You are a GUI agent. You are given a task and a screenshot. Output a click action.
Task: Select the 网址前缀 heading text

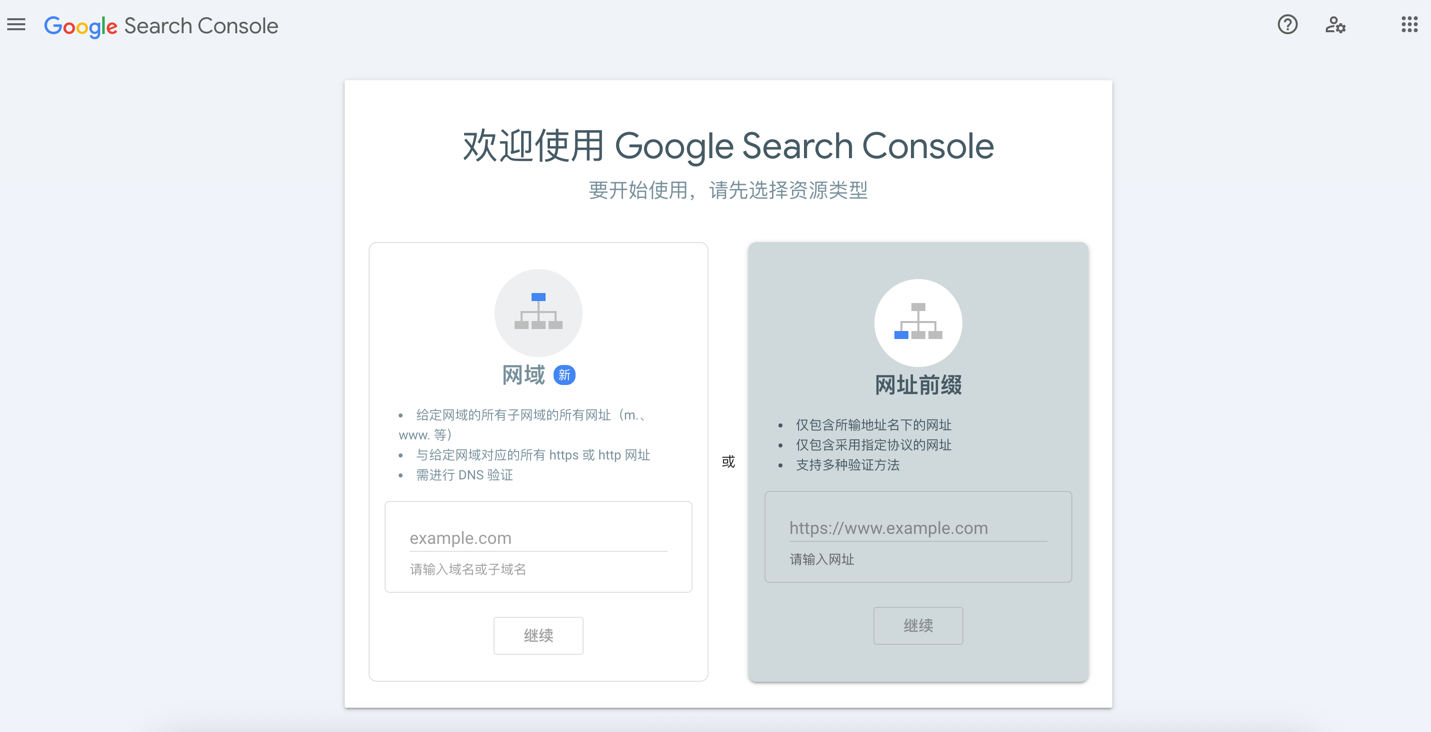(x=918, y=385)
